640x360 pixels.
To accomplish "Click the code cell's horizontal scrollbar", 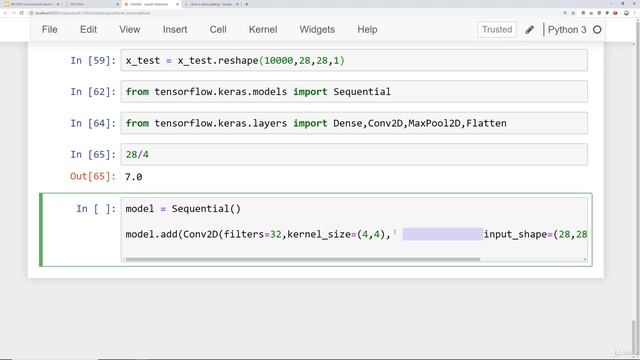I will [x=302, y=259].
